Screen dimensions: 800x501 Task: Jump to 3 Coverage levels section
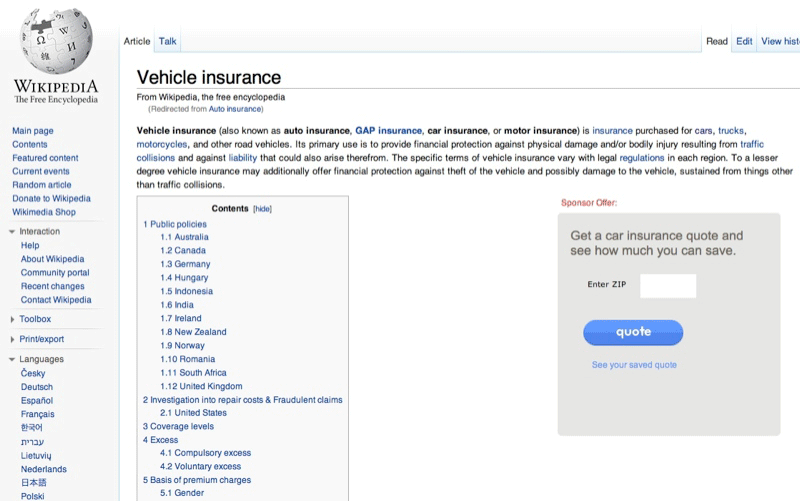(178, 427)
